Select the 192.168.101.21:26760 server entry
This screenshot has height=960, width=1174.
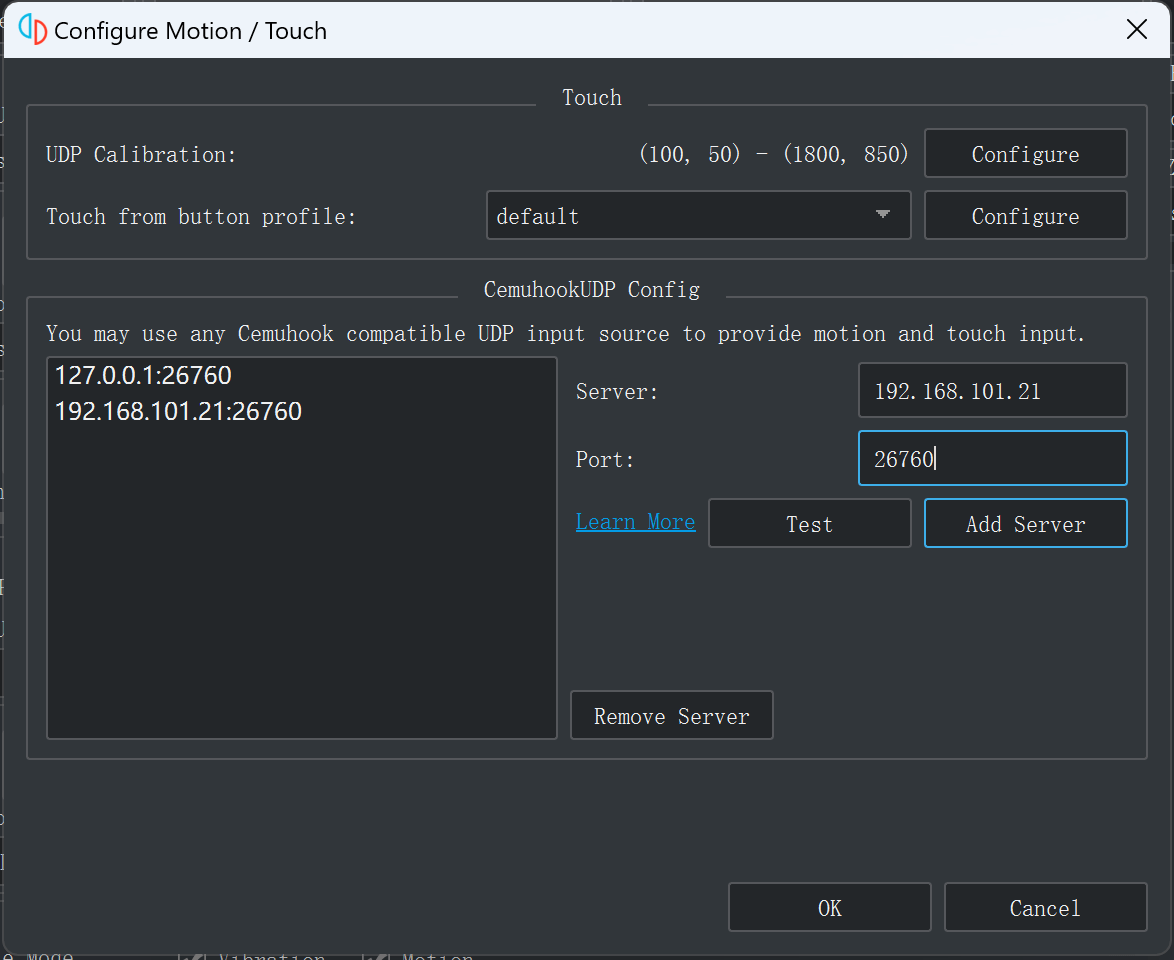click(178, 411)
